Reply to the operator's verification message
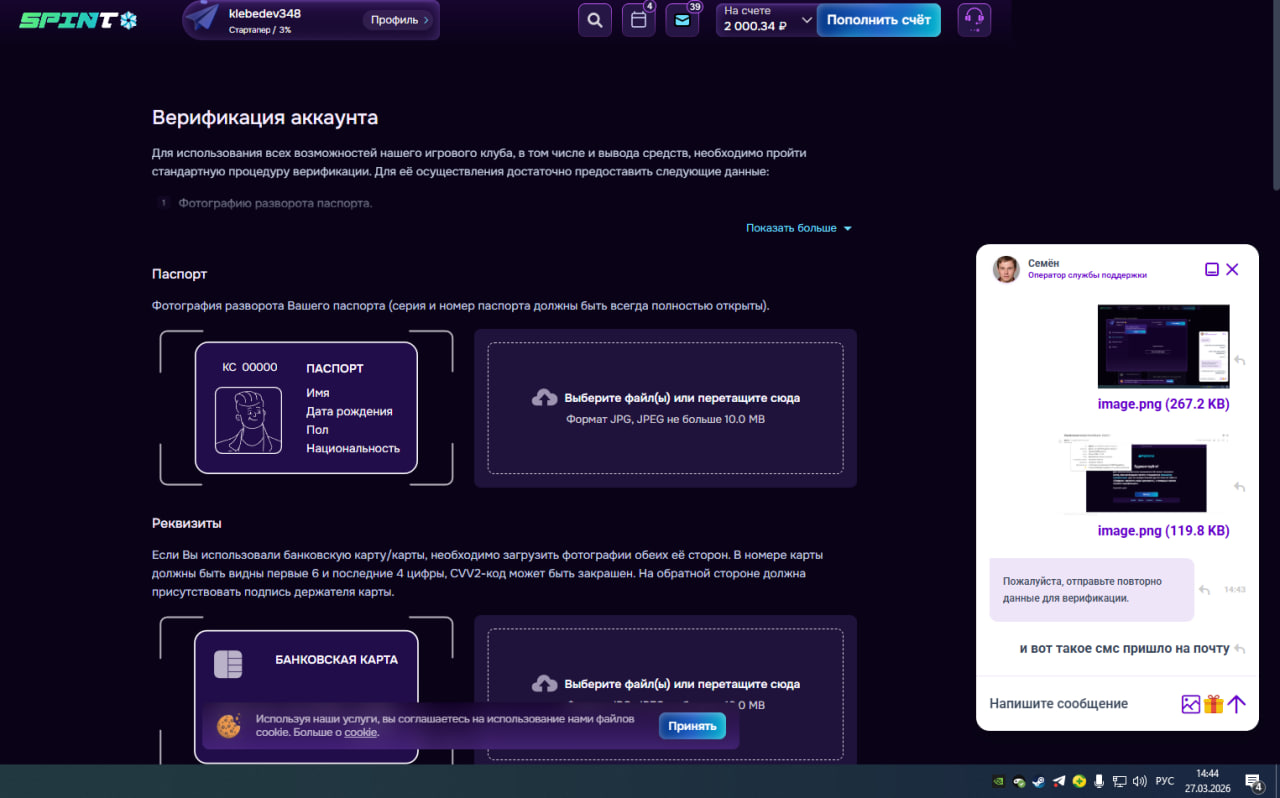Screen dimensions: 1280x798 [1204, 590]
